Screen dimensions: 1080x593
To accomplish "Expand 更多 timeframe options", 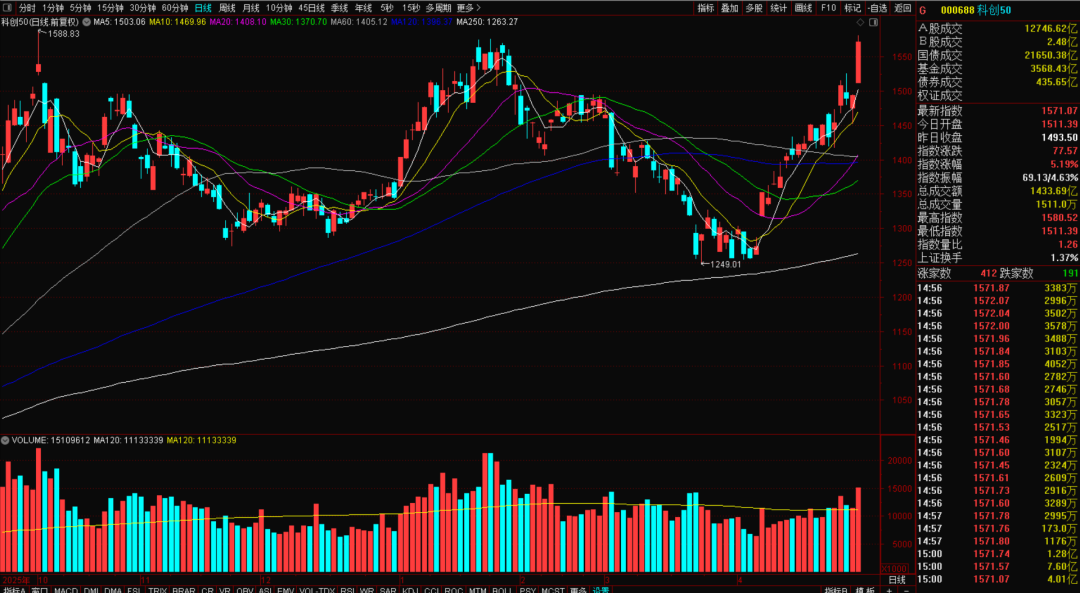I will point(467,8).
